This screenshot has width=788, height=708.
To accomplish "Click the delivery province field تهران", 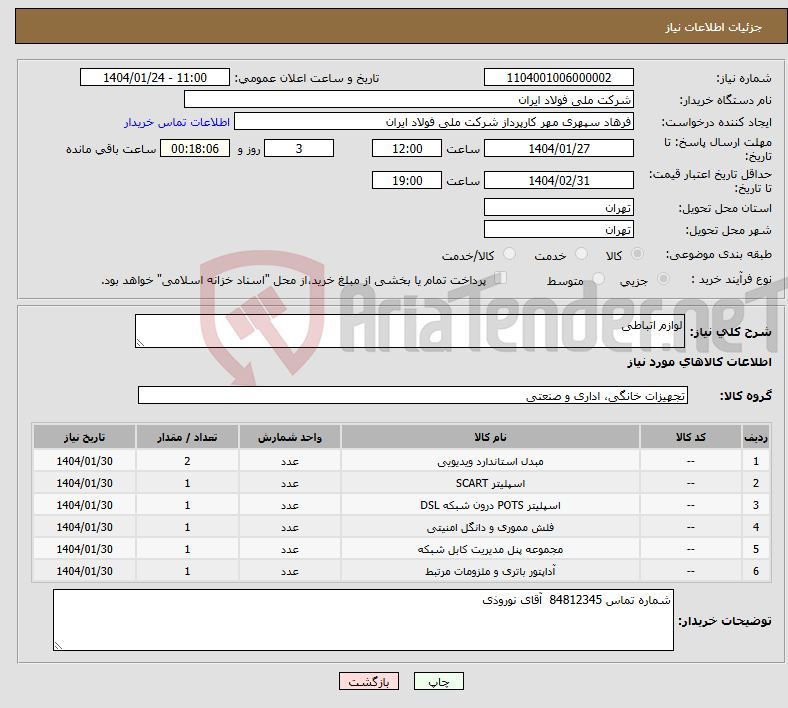I will point(558,207).
